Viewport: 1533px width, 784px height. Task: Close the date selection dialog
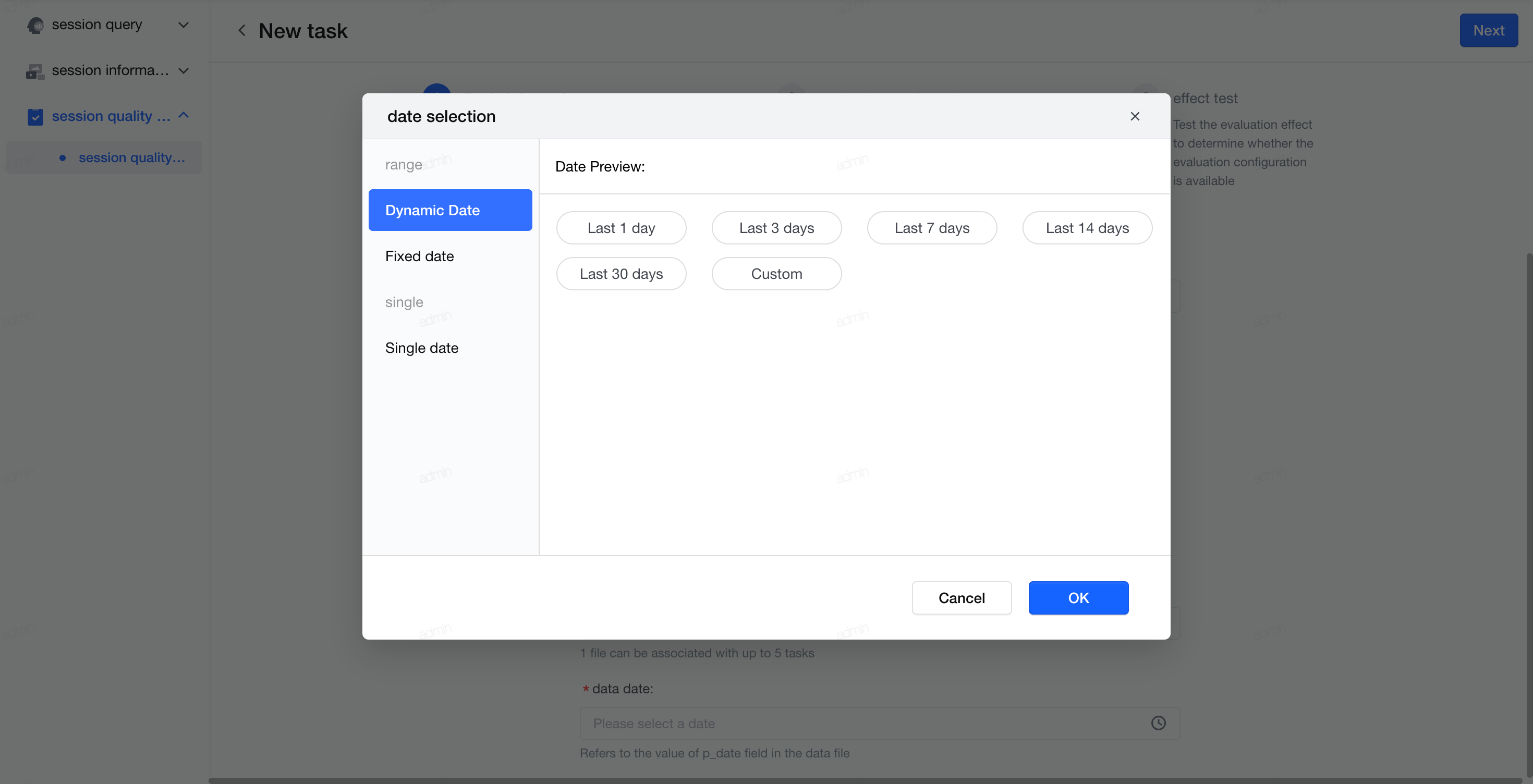[x=1134, y=116]
